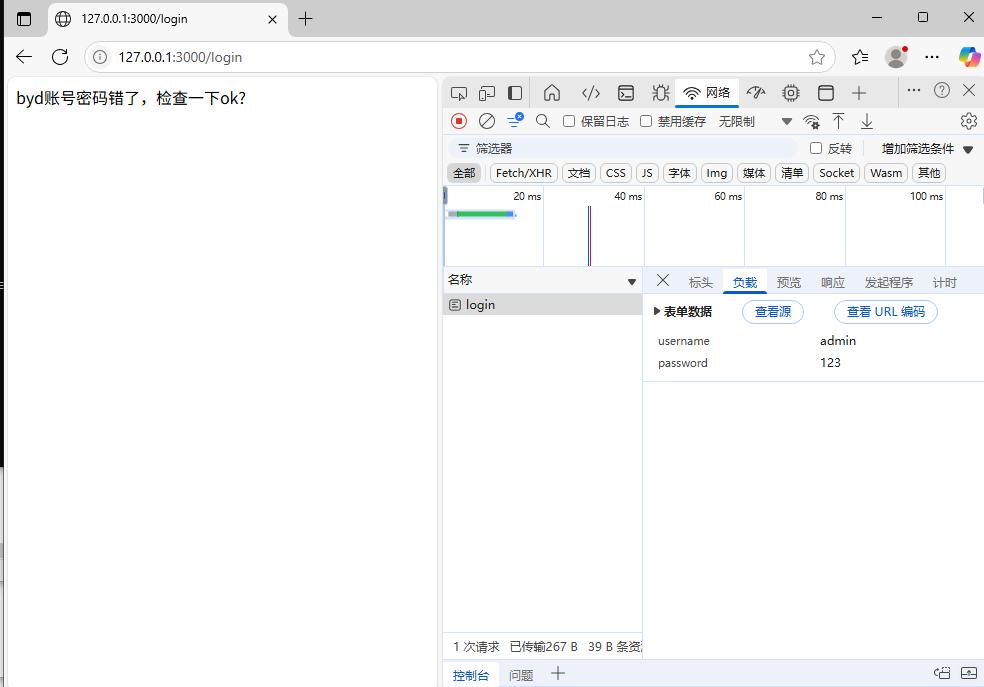Open the Application panel
The width and height of the screenshot is (984, 687).
pos(826,93)
